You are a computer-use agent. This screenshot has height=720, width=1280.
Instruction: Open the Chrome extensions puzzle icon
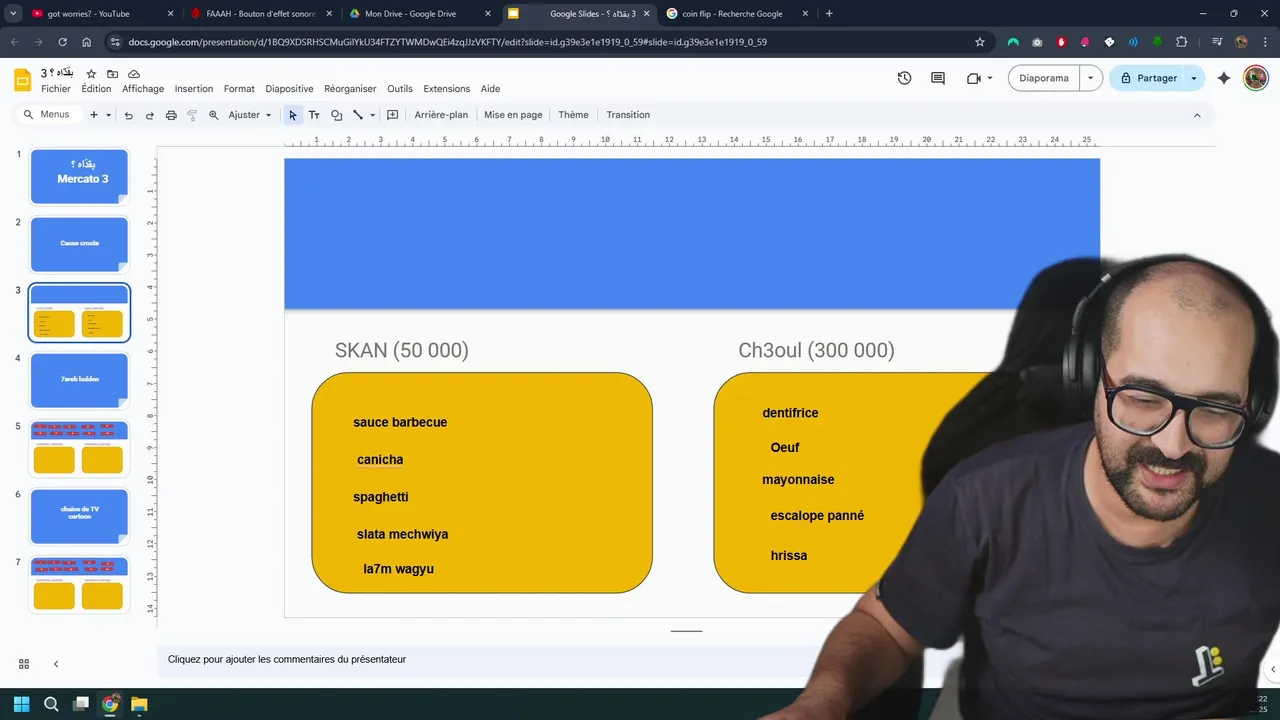1182,42
